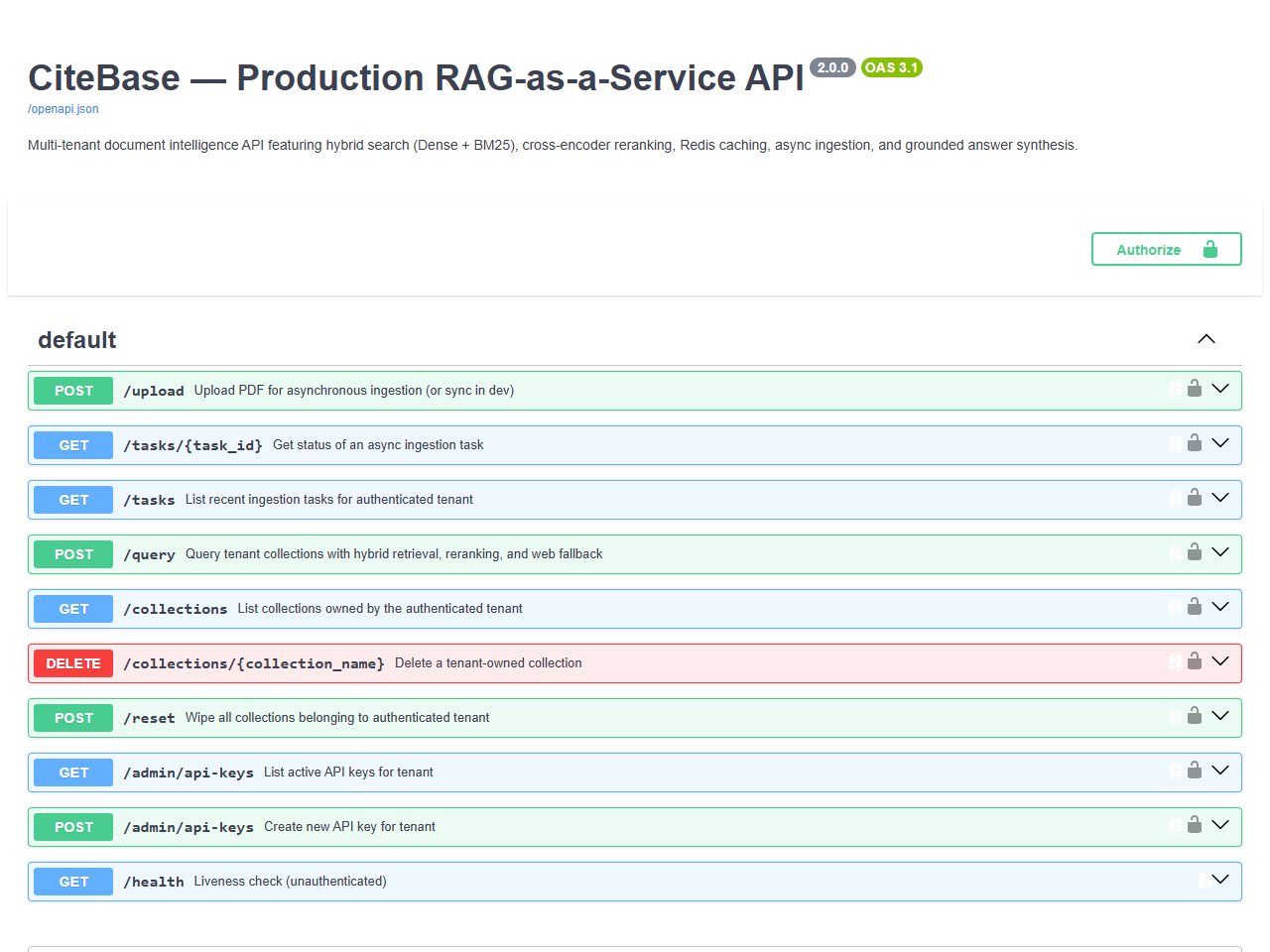Copy the /reset path with clipboard icon

(1175, 717)
